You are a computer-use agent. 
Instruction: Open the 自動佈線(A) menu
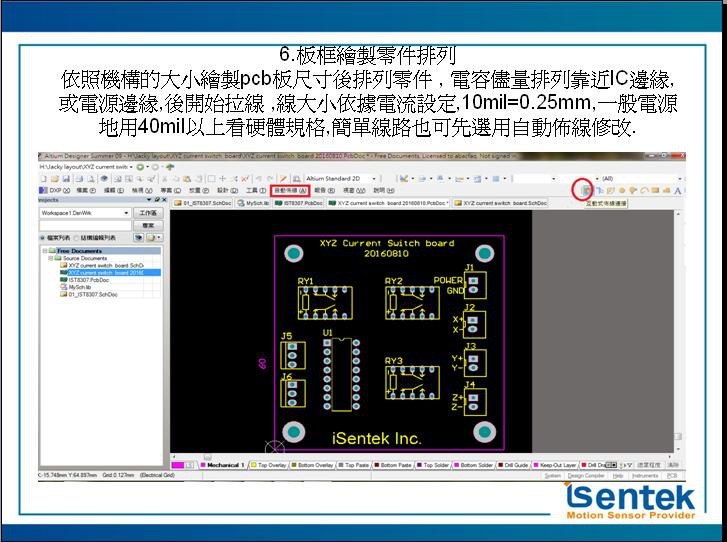click(x=290, y=190)
